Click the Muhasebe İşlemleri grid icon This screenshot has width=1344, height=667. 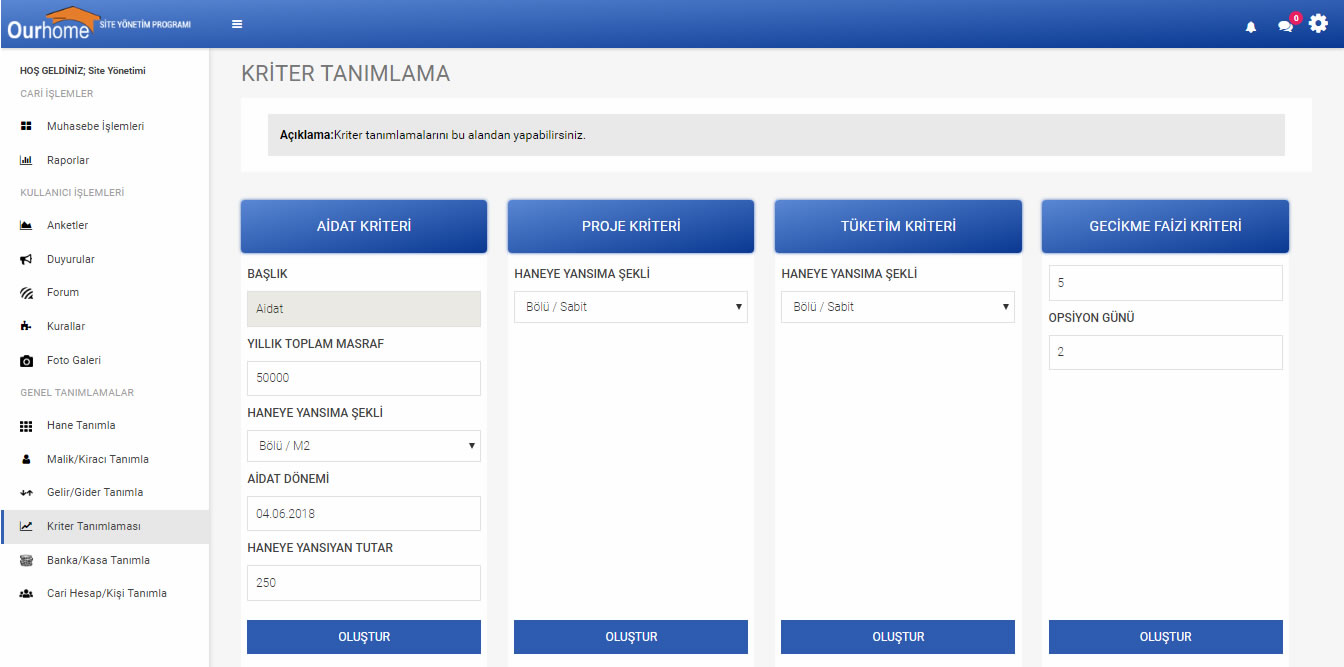[26, 127]
